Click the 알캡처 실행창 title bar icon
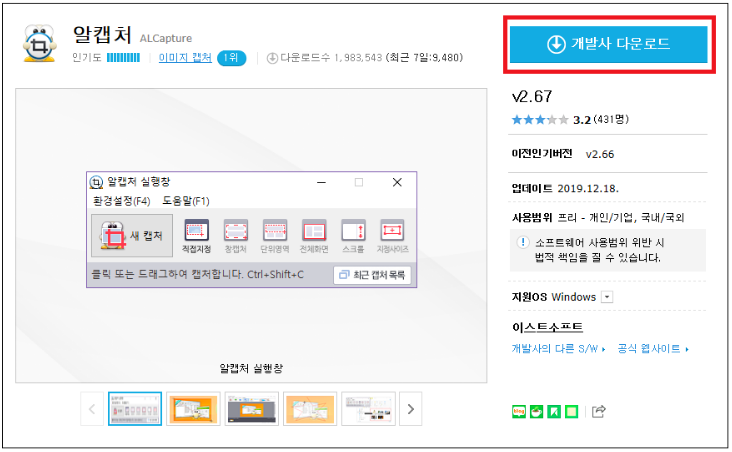 coord(96,182)
